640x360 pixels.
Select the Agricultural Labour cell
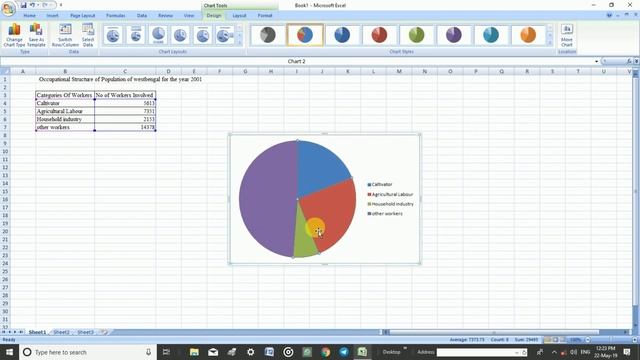click(x=65, y=111)
